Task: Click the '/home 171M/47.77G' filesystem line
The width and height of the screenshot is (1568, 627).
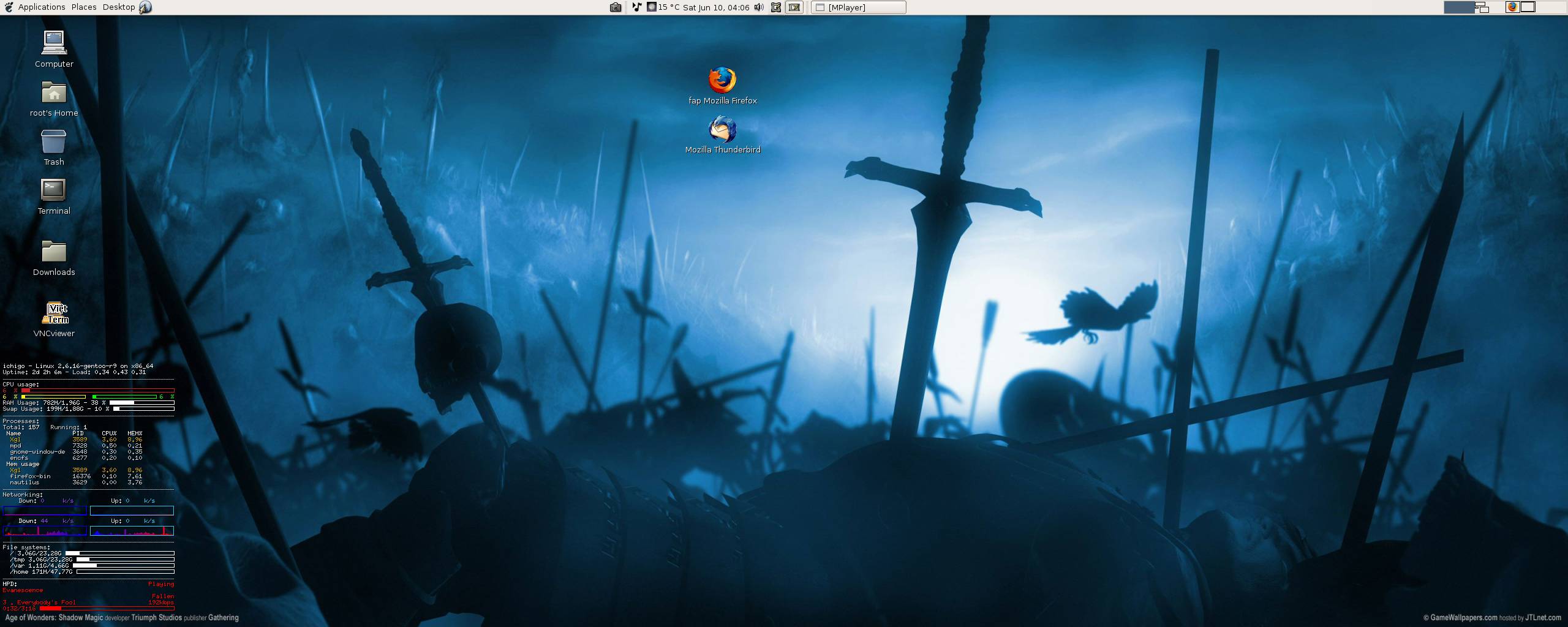Action: (41, 572)
